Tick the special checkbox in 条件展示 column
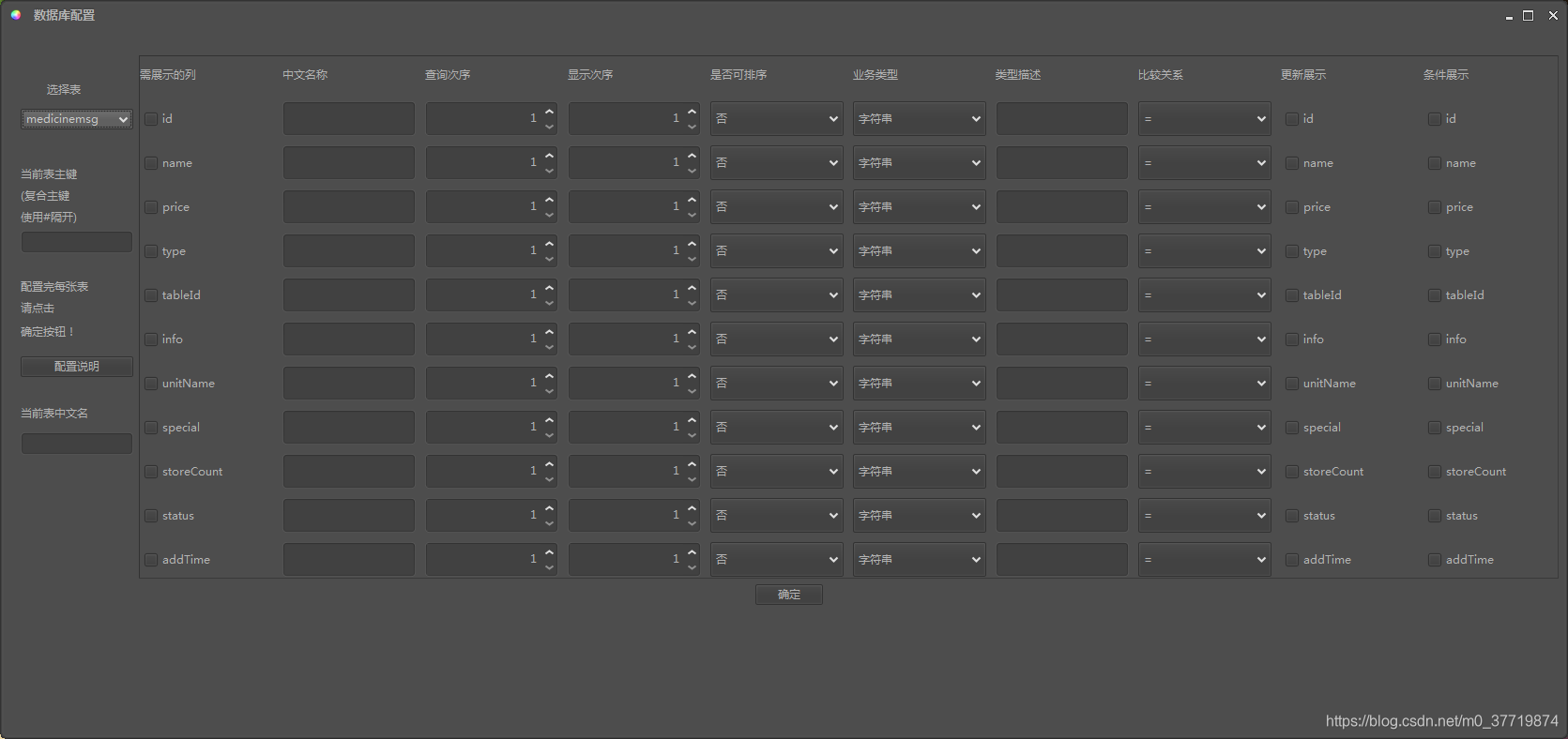1568x739 pixels. [1435, 428]
